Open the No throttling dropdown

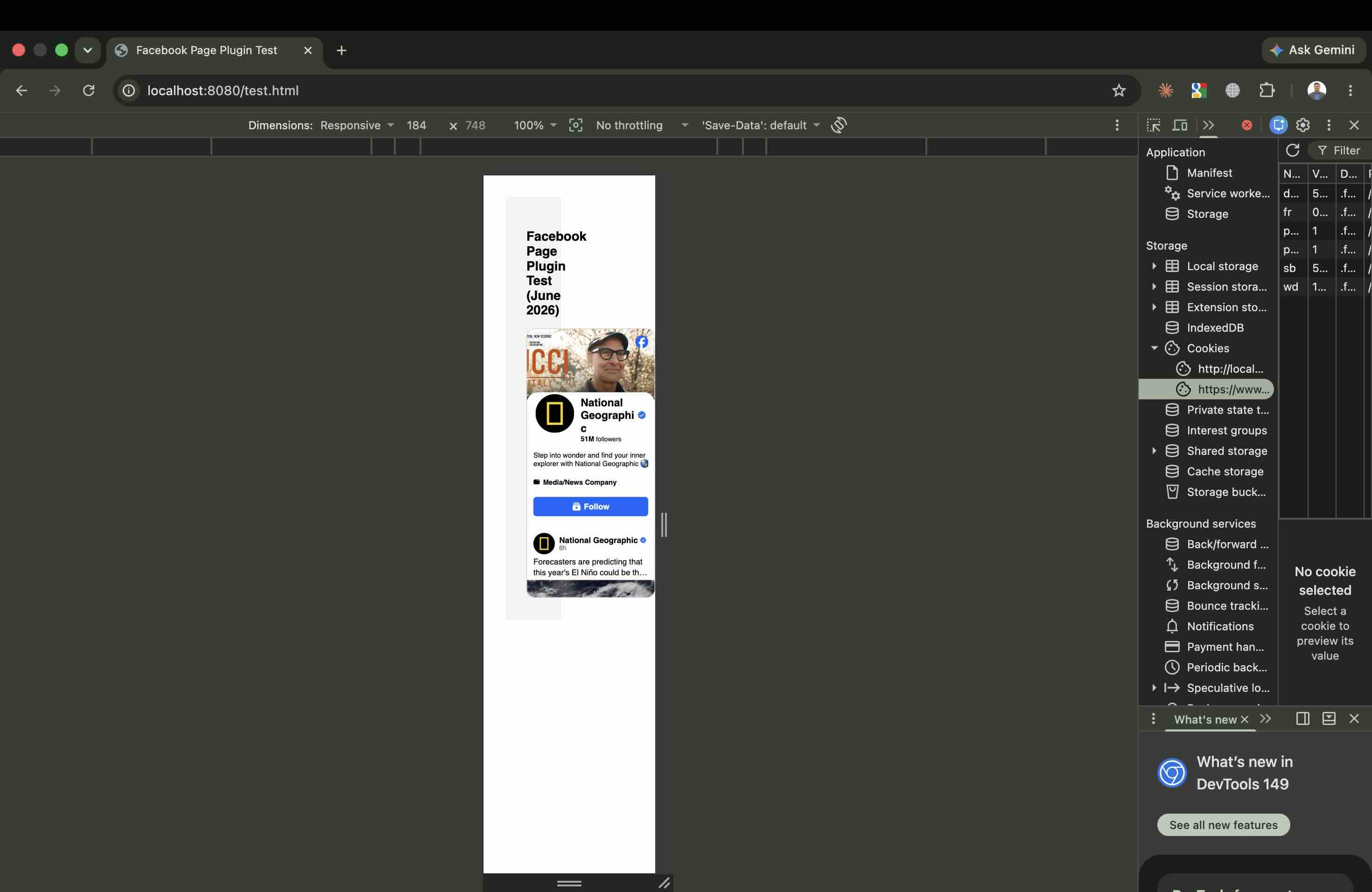click(x=642, y=125)
